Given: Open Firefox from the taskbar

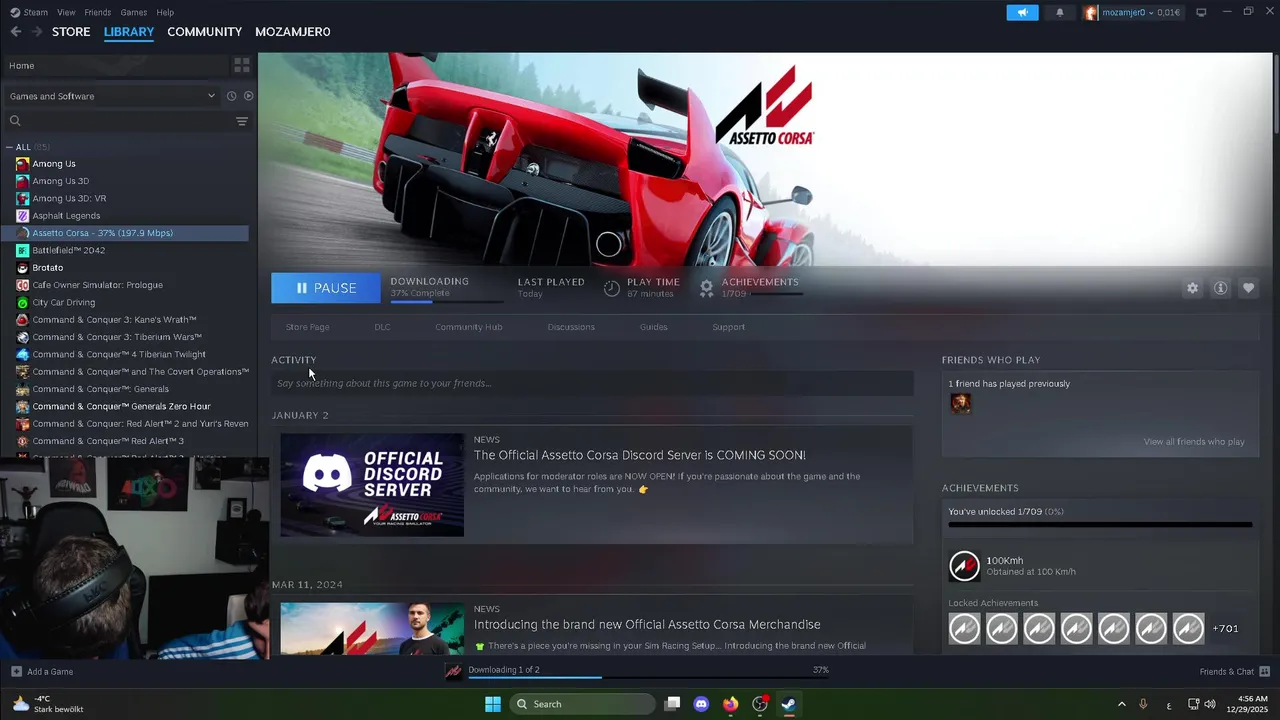Looking at the screenshot, I should click(x=730, y=704).
